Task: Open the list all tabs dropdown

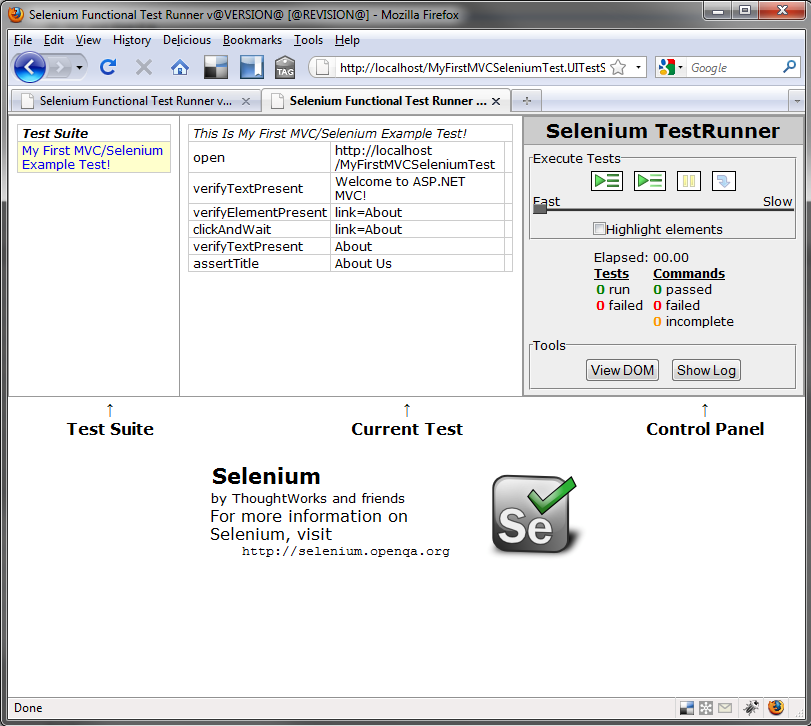Action: coord(797,101)
